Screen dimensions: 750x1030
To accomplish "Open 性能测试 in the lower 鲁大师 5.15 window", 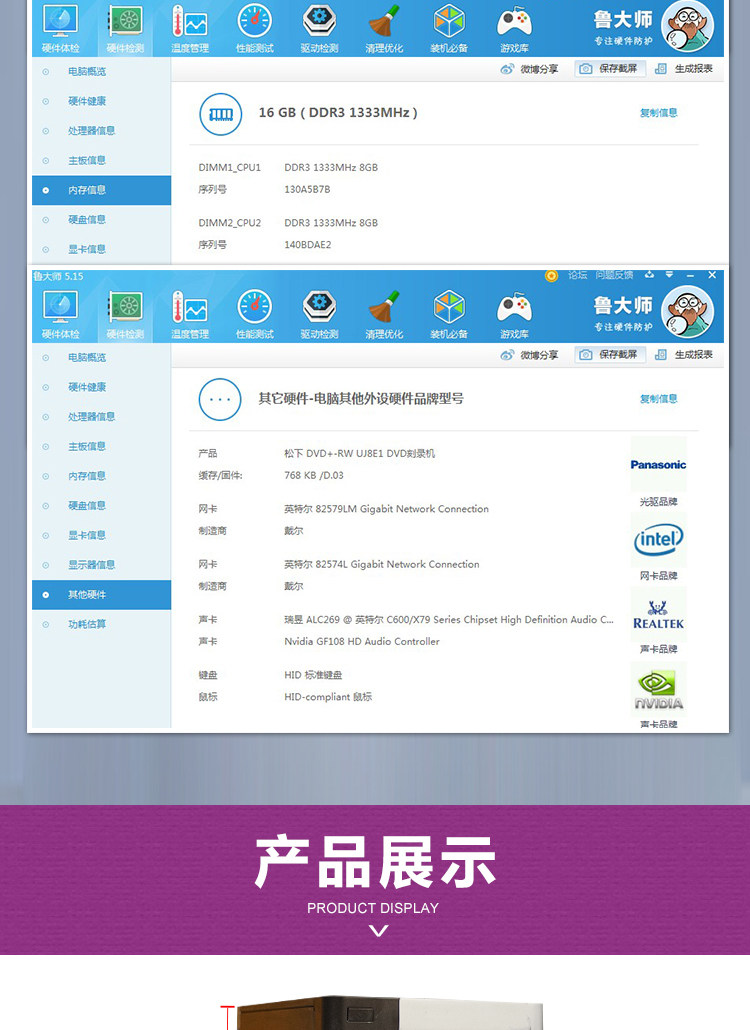I will 255,315.
